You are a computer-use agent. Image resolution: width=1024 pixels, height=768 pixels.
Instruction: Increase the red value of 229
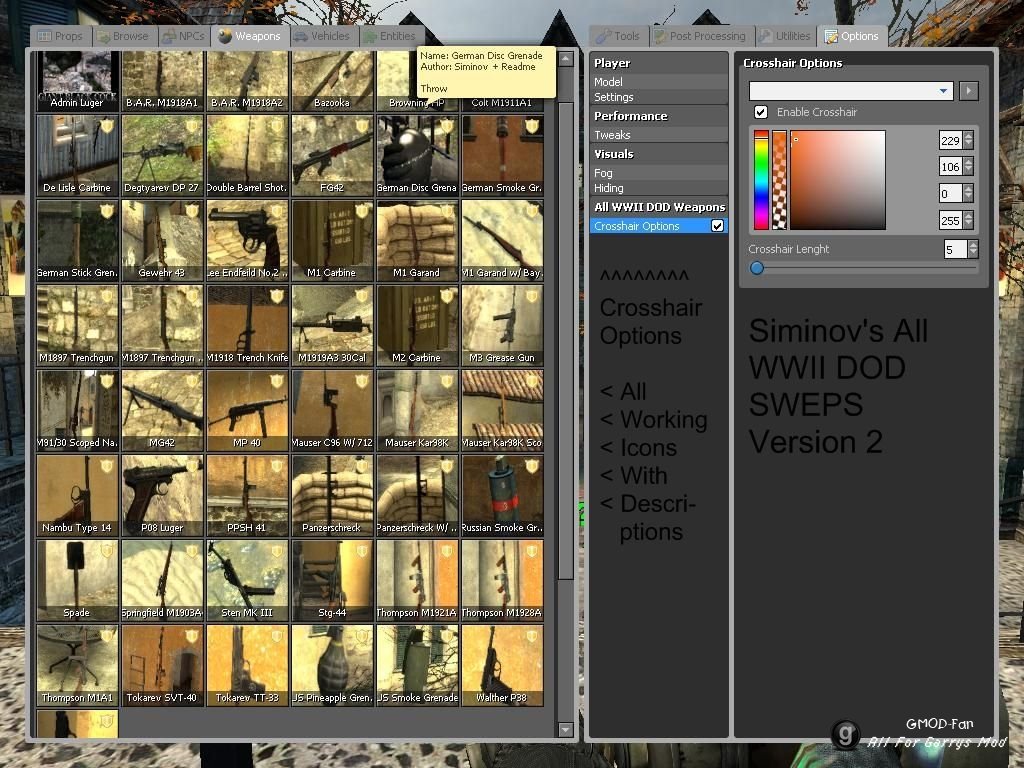pyautogui.click(x=968, y=136)
